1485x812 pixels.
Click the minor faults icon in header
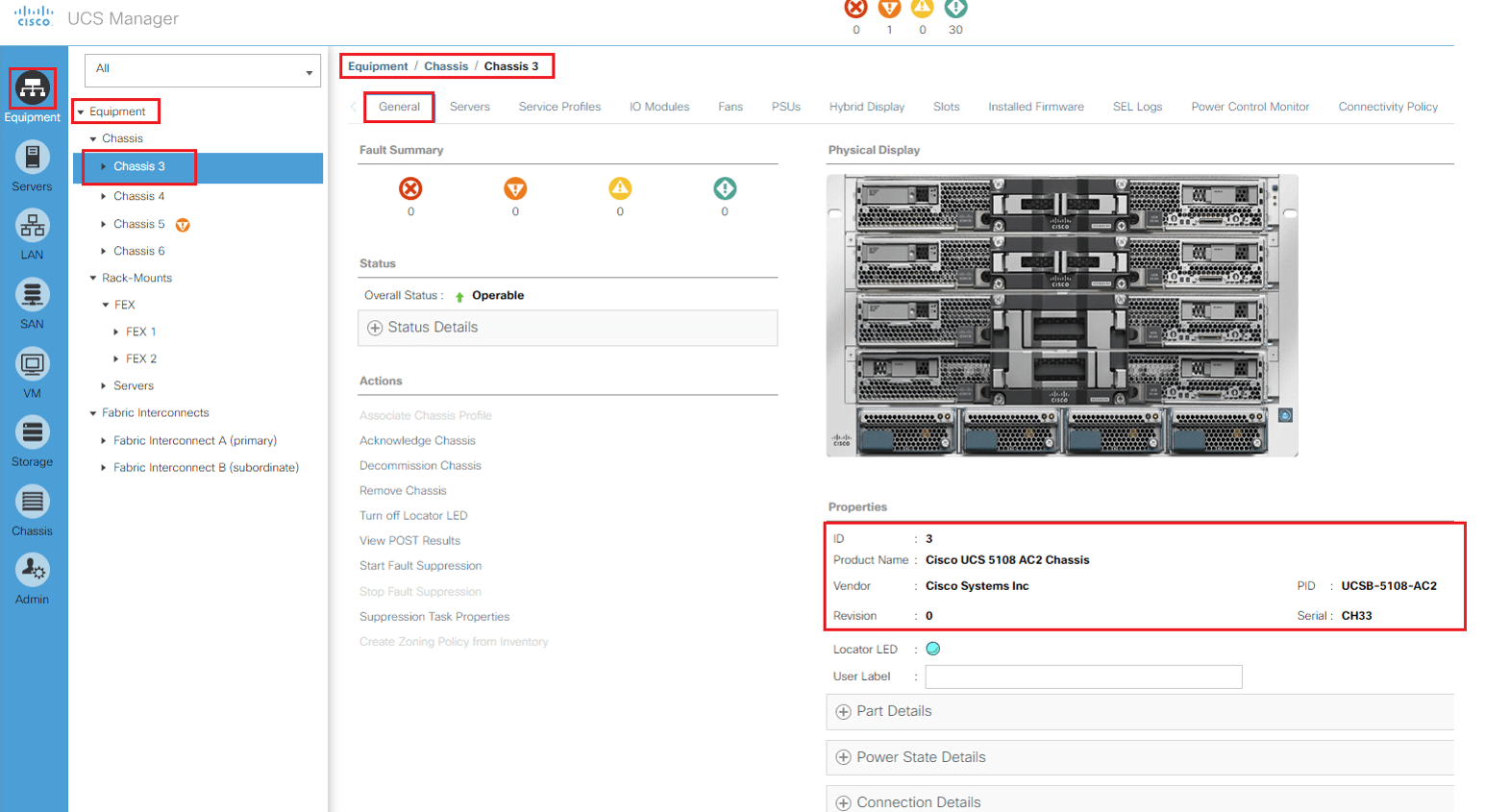click(923, 8)
